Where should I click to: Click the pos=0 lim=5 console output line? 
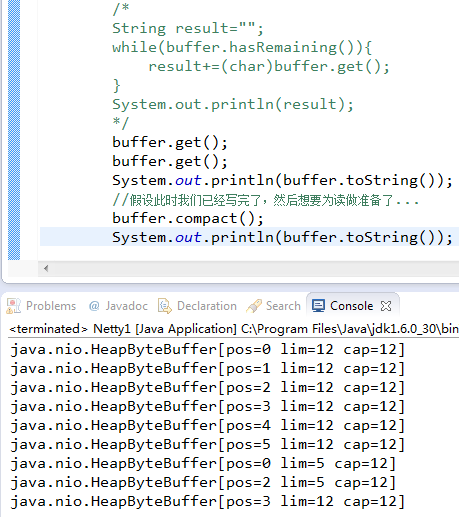click(203, 464)
